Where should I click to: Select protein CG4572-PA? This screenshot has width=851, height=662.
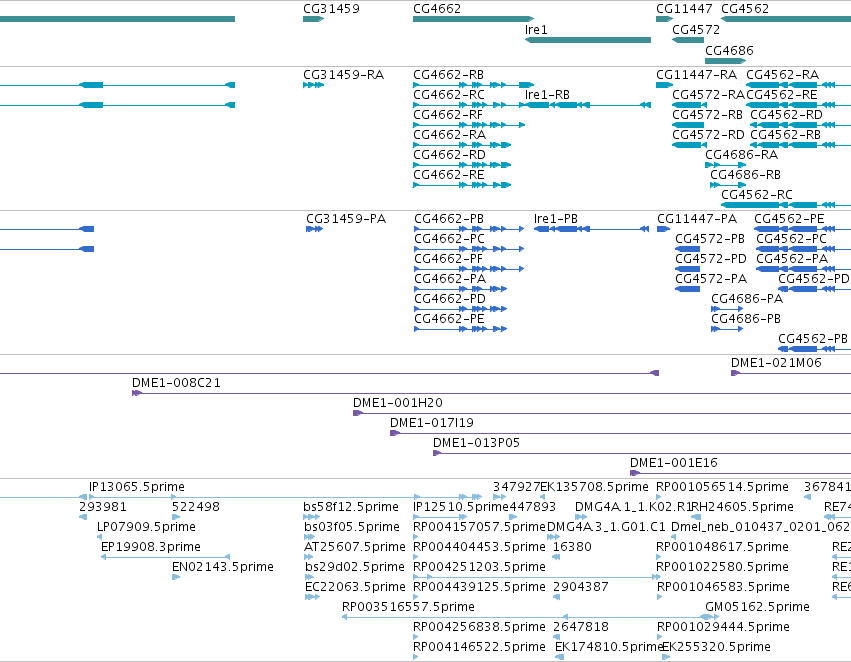pyautogui.click(x=687, y=289)
